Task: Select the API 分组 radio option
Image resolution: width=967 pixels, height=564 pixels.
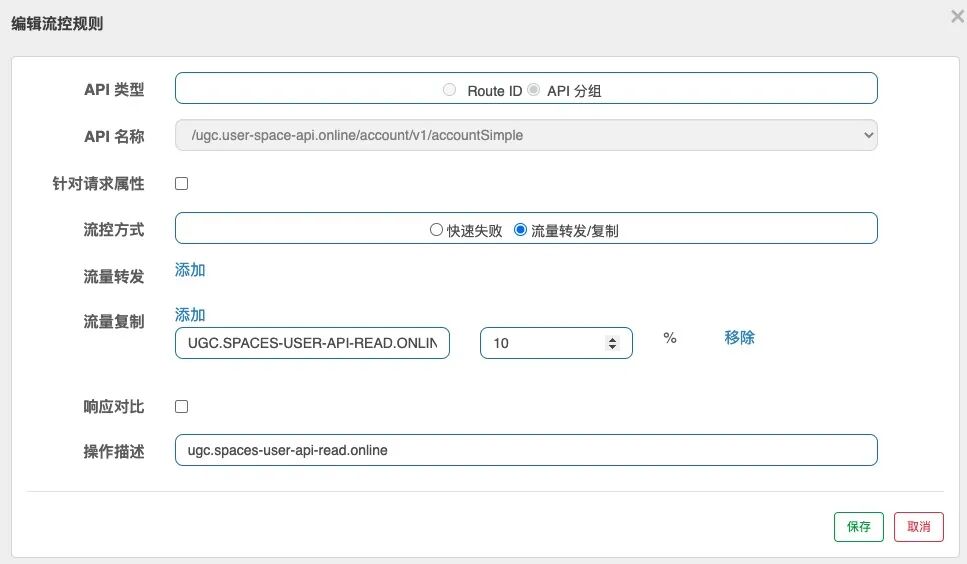Action: [x=533, y=90]
